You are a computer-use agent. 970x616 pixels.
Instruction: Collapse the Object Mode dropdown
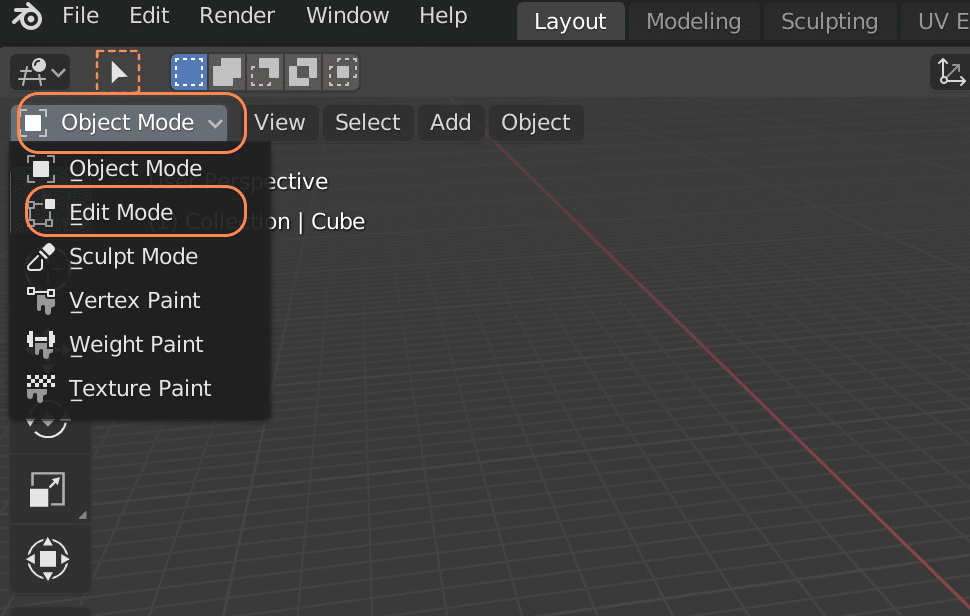[x=120, y=122]
